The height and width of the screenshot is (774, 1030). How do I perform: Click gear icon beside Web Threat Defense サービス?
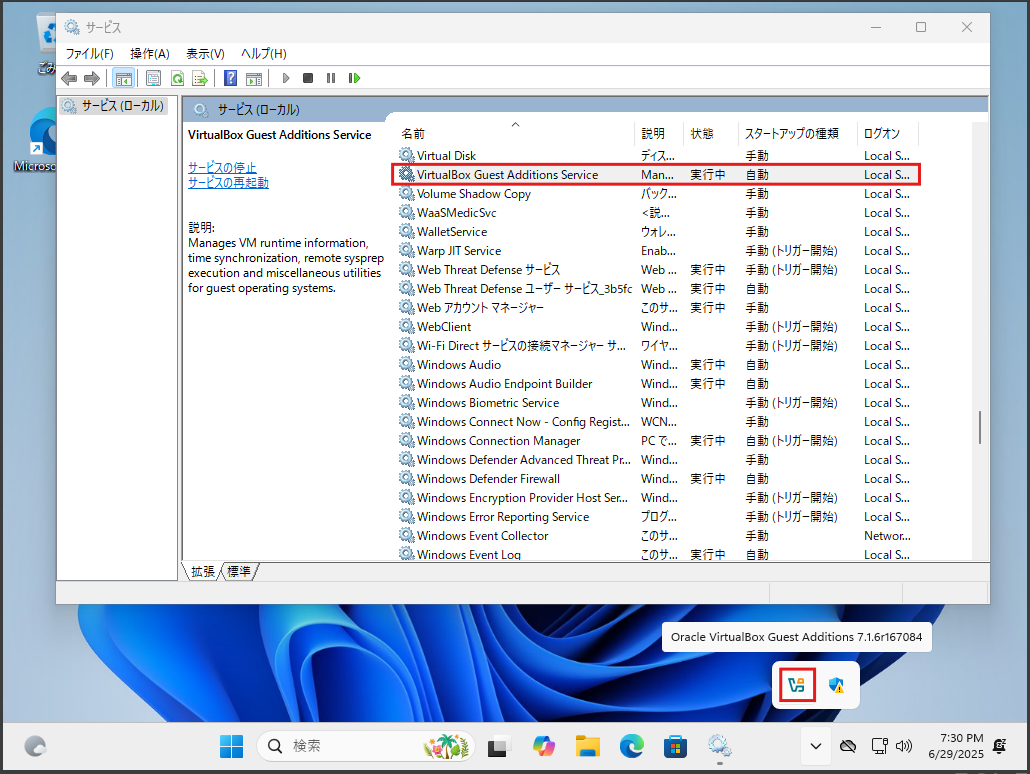click(407, 269)
